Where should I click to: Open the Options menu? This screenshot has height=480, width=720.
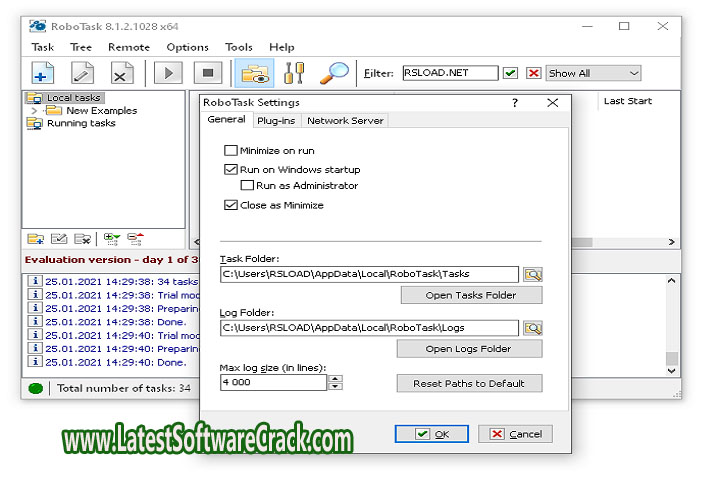(187, 47)
